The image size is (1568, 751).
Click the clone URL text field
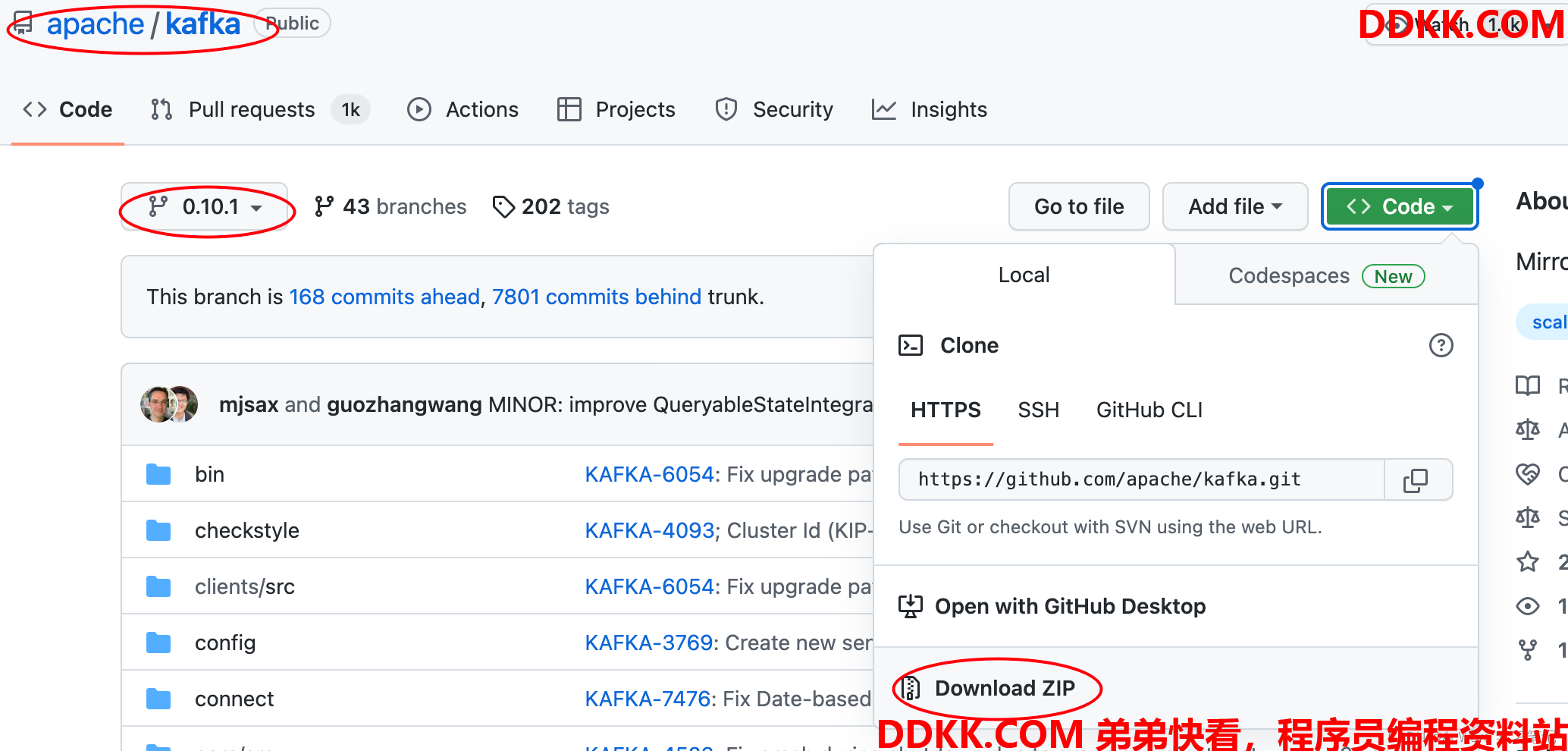1142,479
